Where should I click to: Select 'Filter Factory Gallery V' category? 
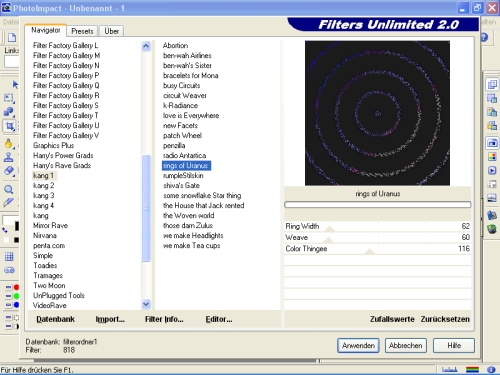[66, 135]
